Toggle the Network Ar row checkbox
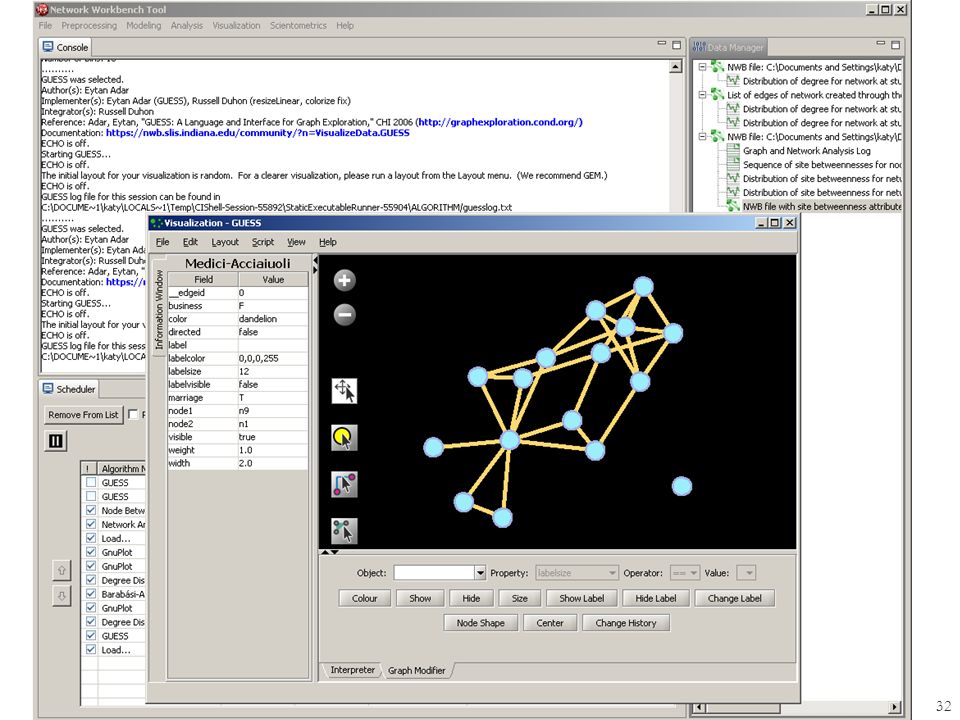This screenshot has width=960, height=720. pos(91,524)
